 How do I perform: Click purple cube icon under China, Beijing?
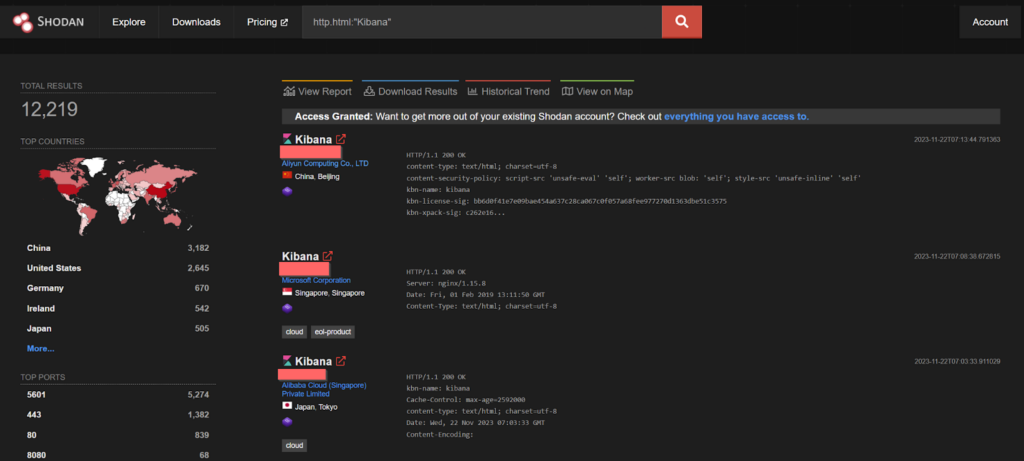click(287, 191)
